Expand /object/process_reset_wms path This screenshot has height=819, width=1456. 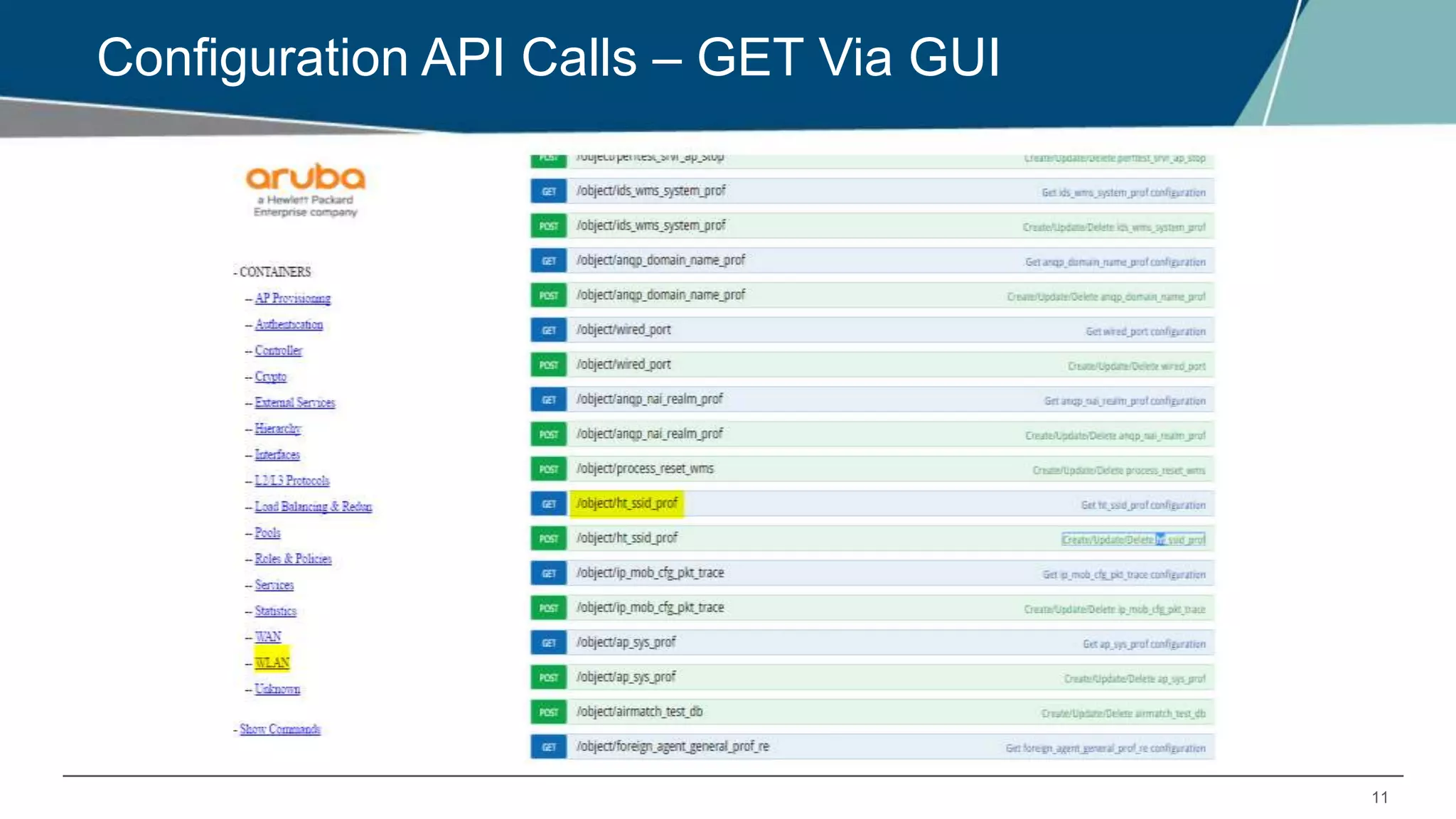[645, 469]
